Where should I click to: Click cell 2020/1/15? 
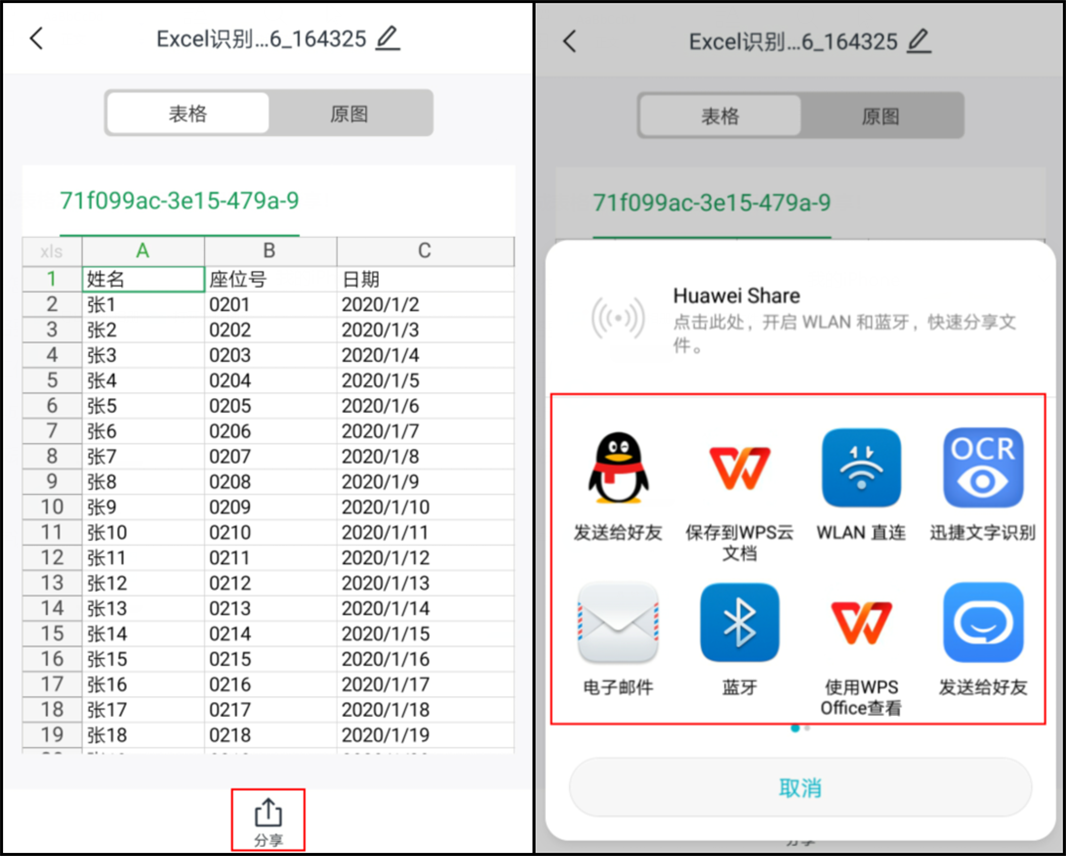425,634
